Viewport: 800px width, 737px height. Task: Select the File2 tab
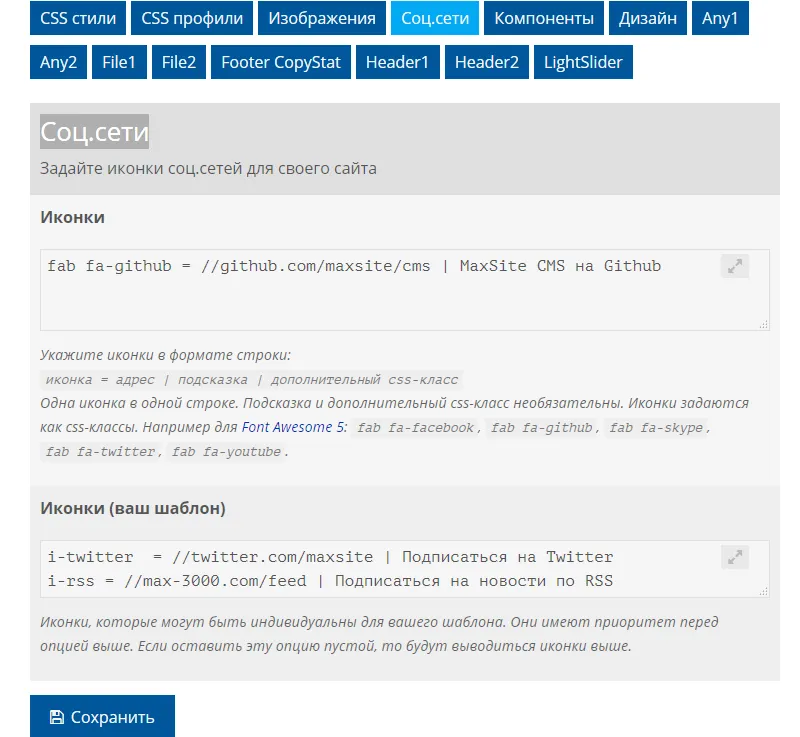[x=178, y=61]
